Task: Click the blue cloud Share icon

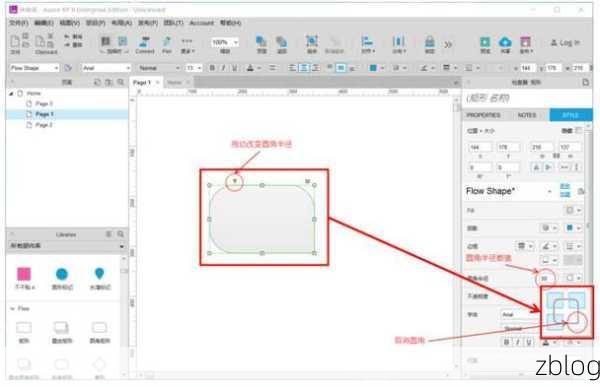Action: (x=505, y=44)
